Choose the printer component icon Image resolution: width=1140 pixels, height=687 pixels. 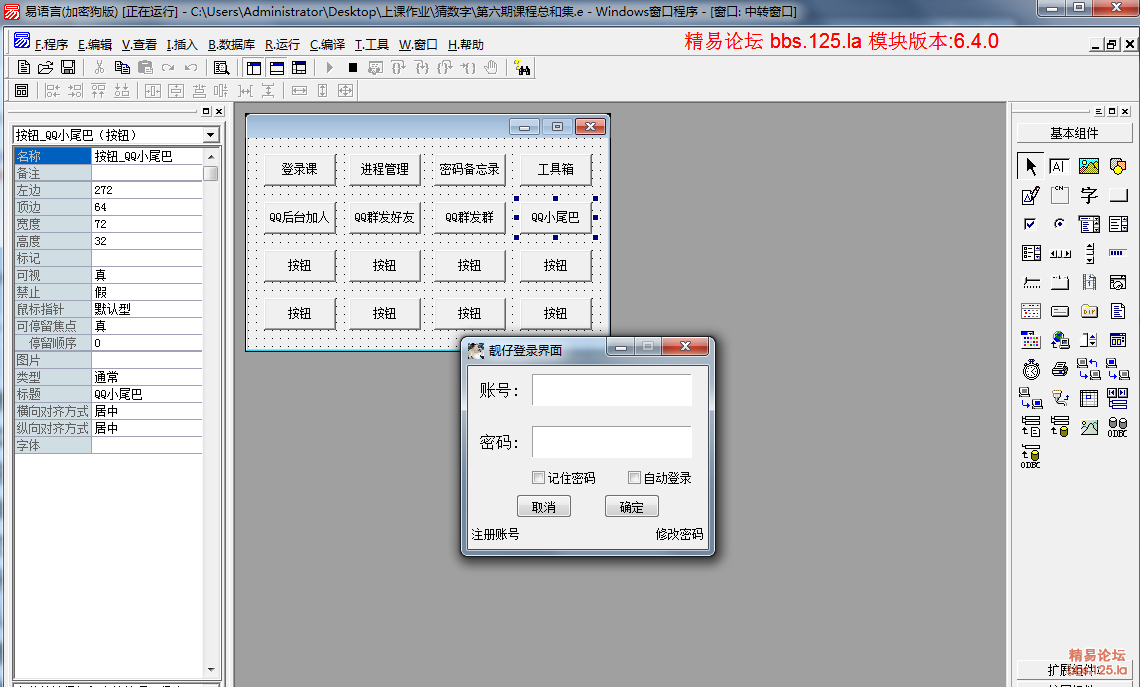(x=1060, y=369)
